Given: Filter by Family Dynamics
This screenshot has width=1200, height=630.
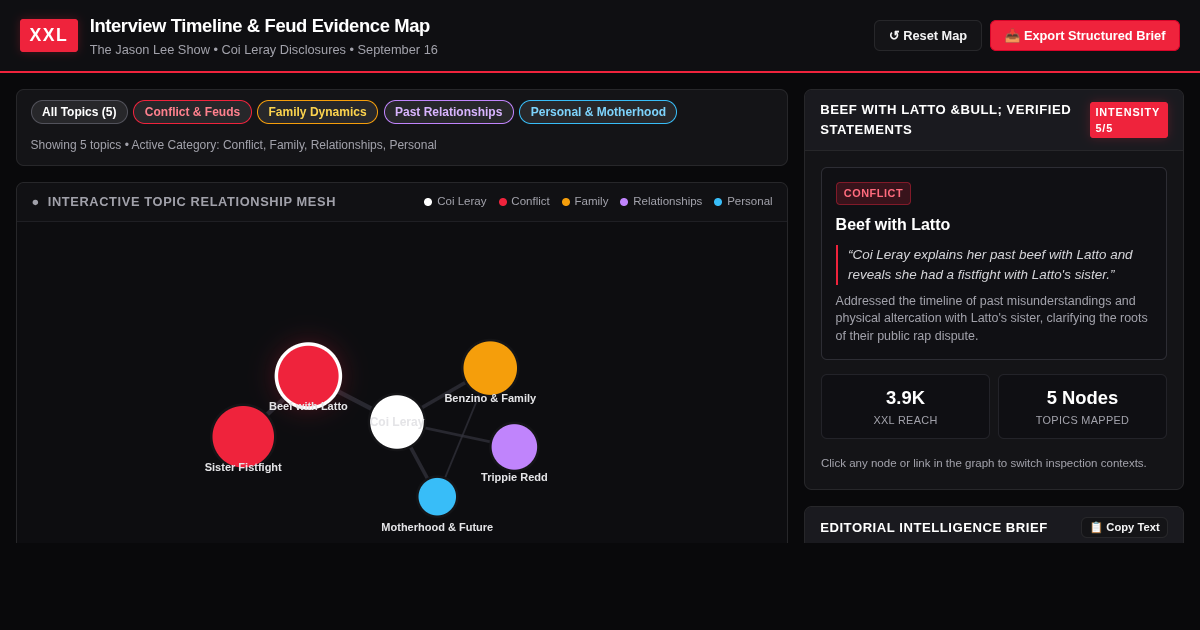Looking at the screenshot, I should (317, 112).
